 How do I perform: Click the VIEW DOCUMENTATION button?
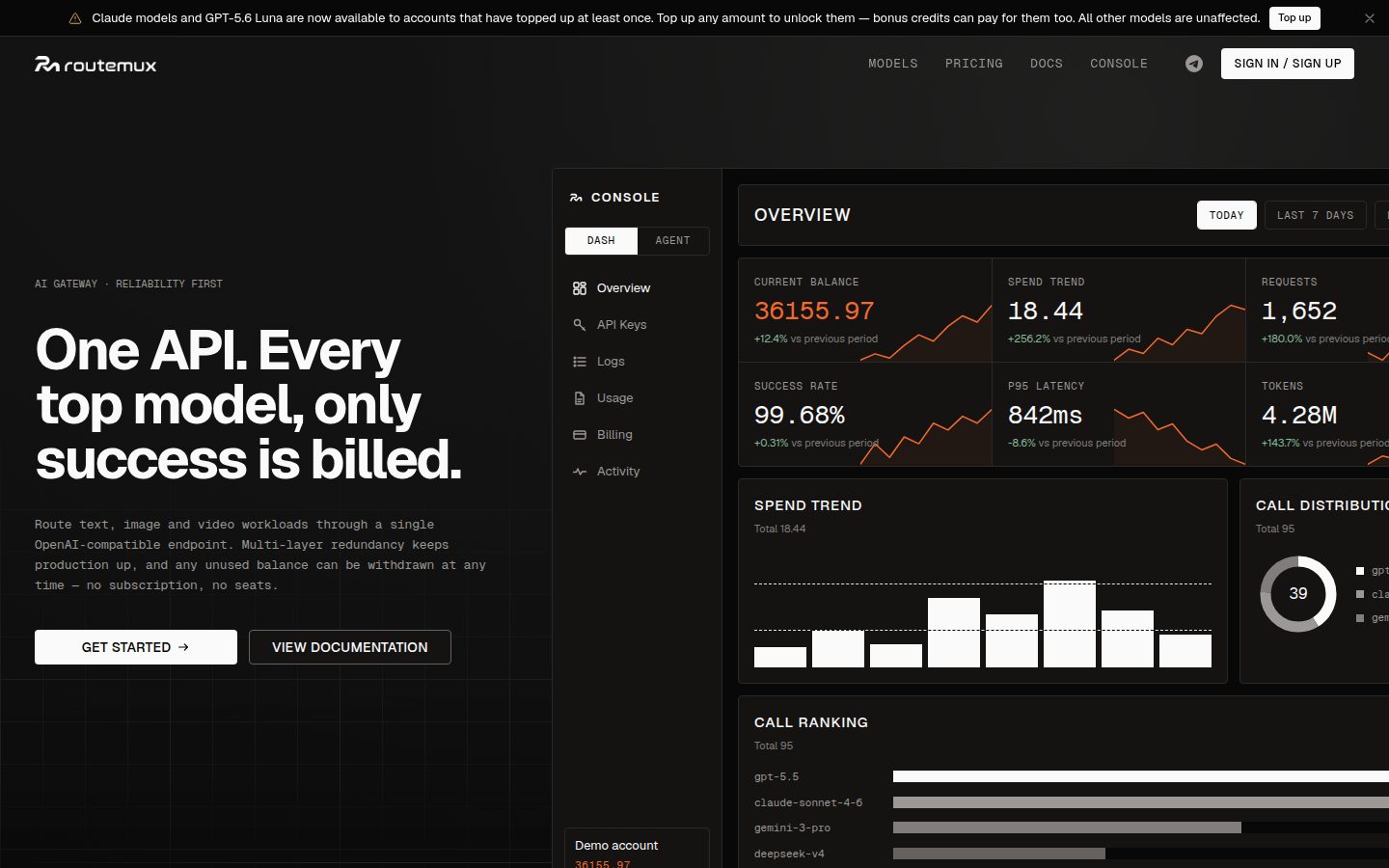pos(350,647)
